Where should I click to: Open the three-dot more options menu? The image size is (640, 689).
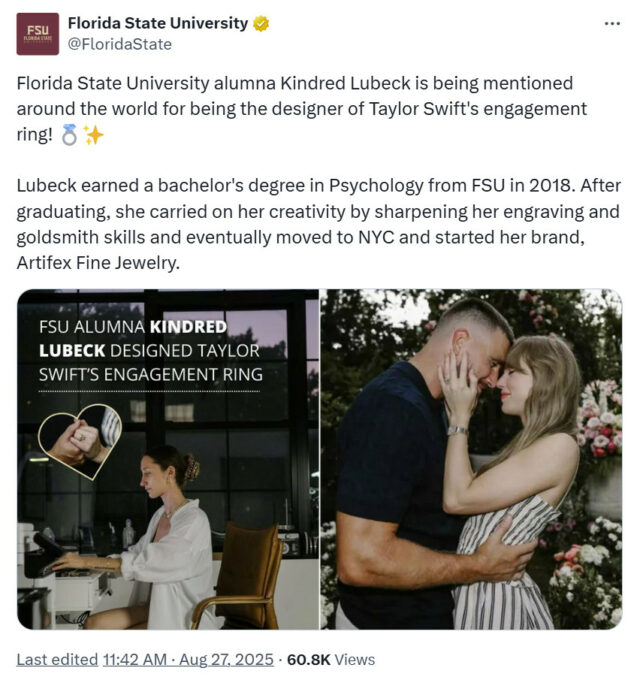(612, 23)
